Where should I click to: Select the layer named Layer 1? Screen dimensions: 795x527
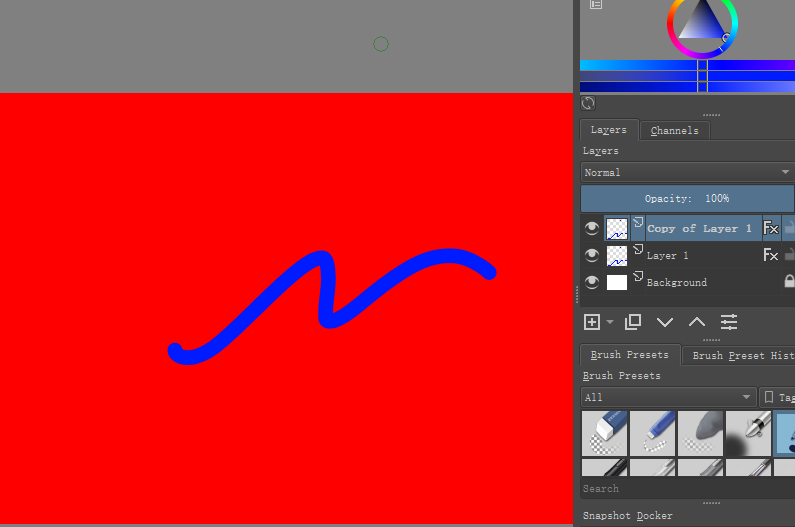tap(667, 256)
